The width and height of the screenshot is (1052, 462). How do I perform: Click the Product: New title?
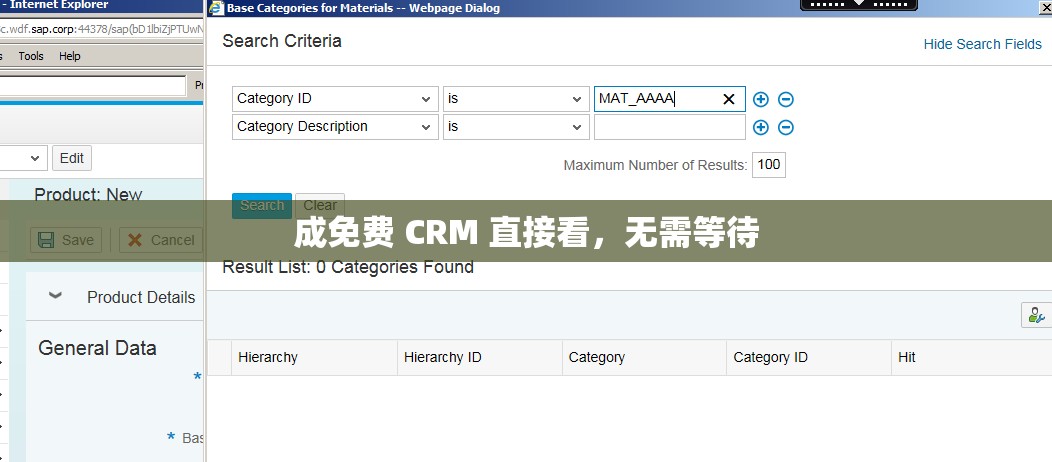pos(89,194)
